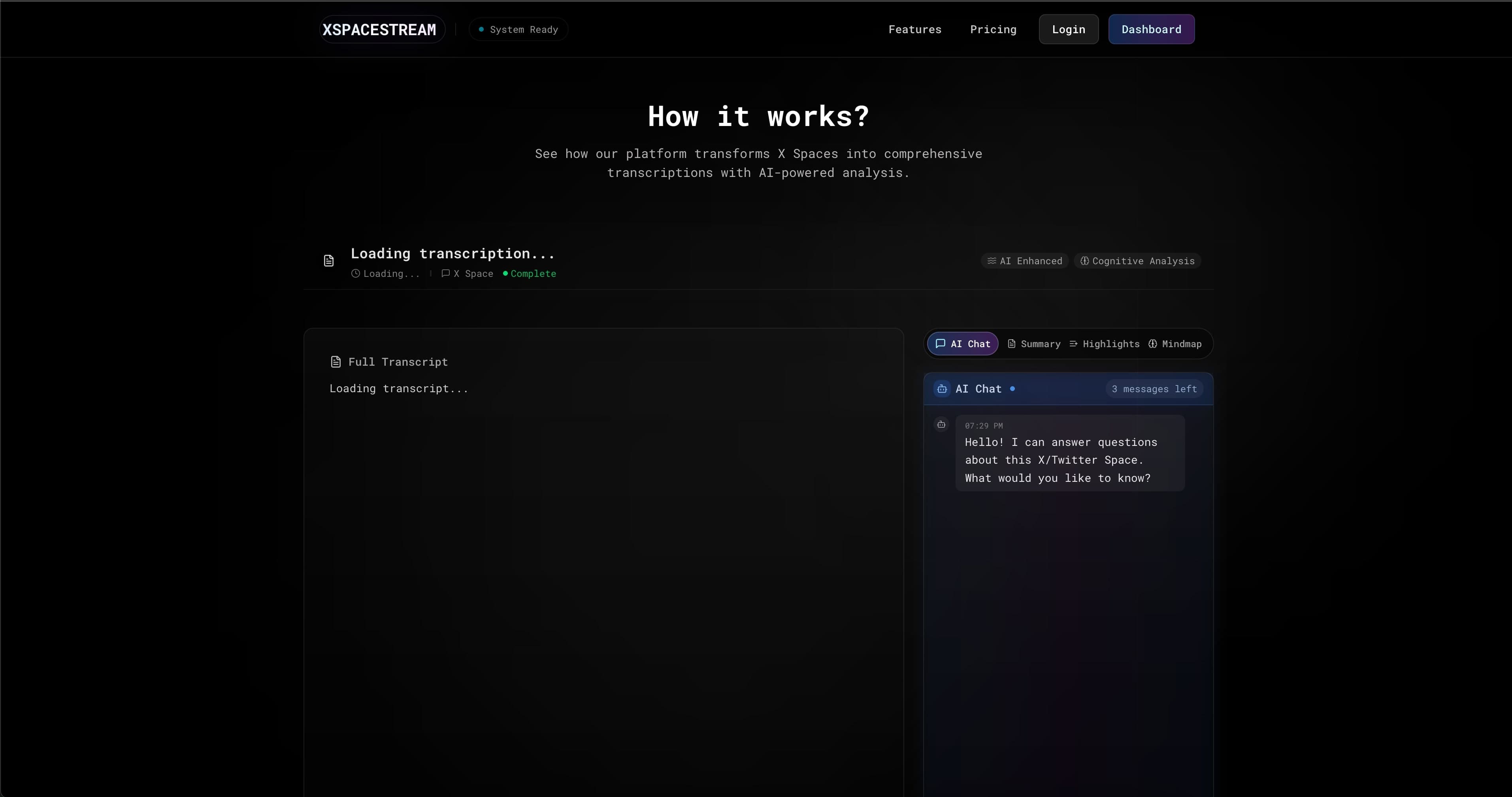Click the brain icon in Cognitive Analysis badge

point(1085,261)
